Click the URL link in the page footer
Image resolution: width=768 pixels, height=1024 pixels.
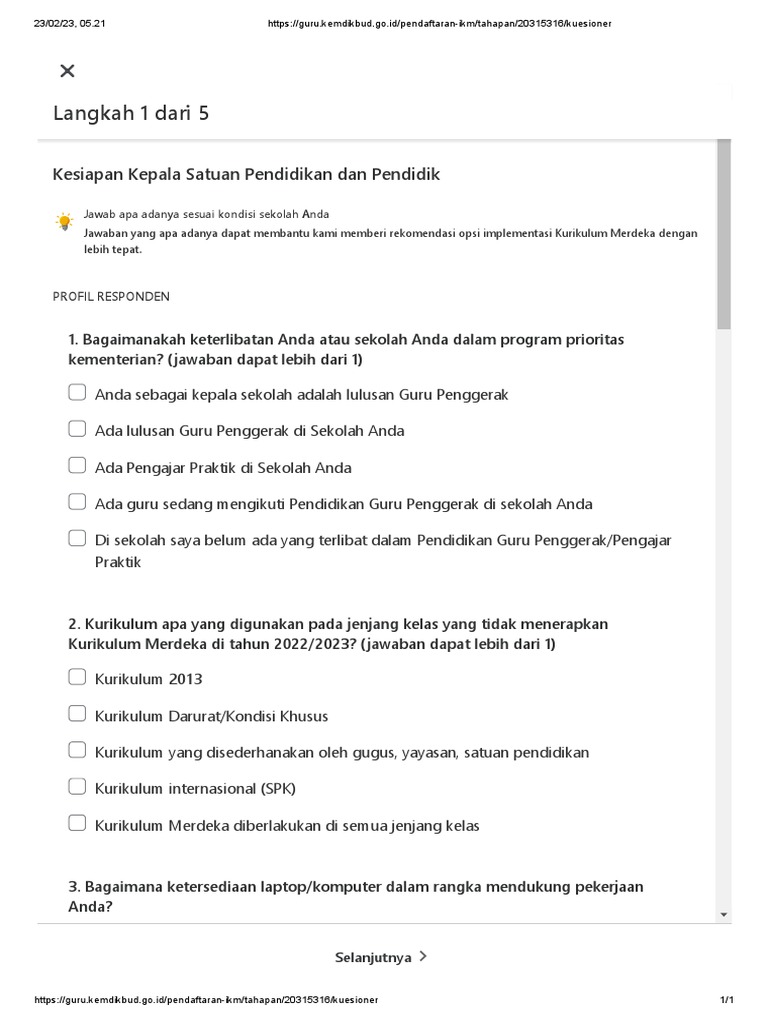pyautogui.click(x=206, y=1000)
